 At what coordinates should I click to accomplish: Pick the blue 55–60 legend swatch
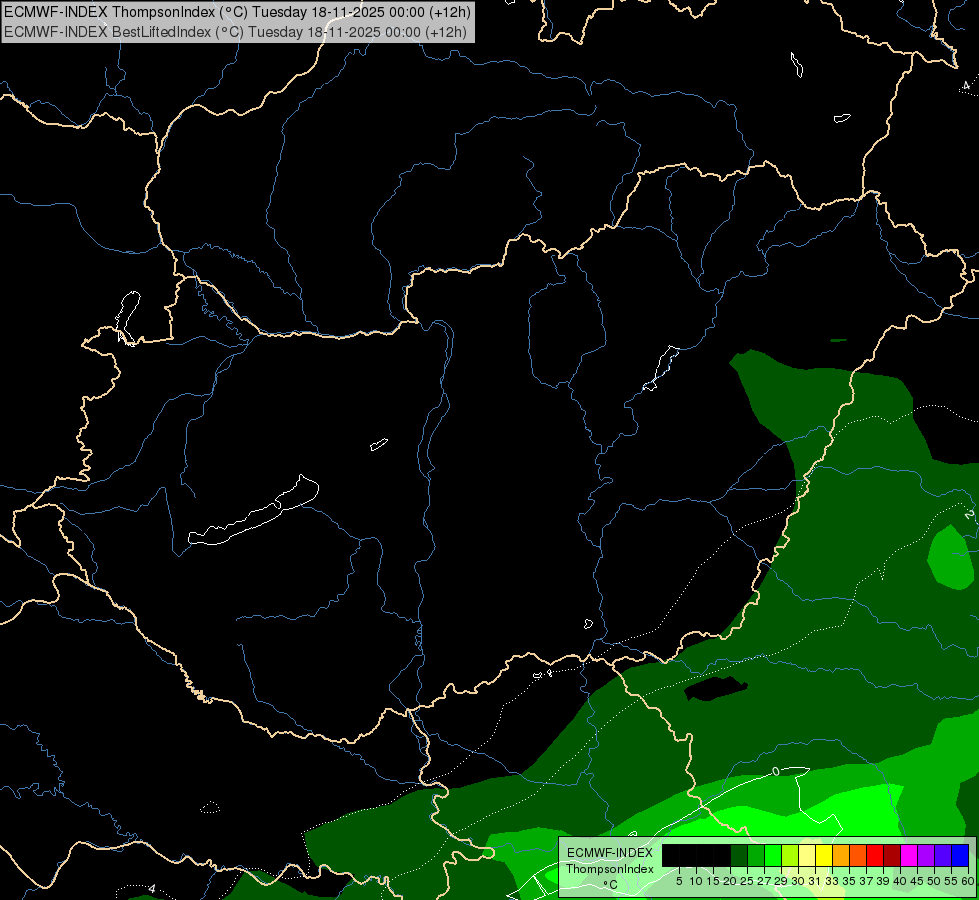tap(960, 855)
